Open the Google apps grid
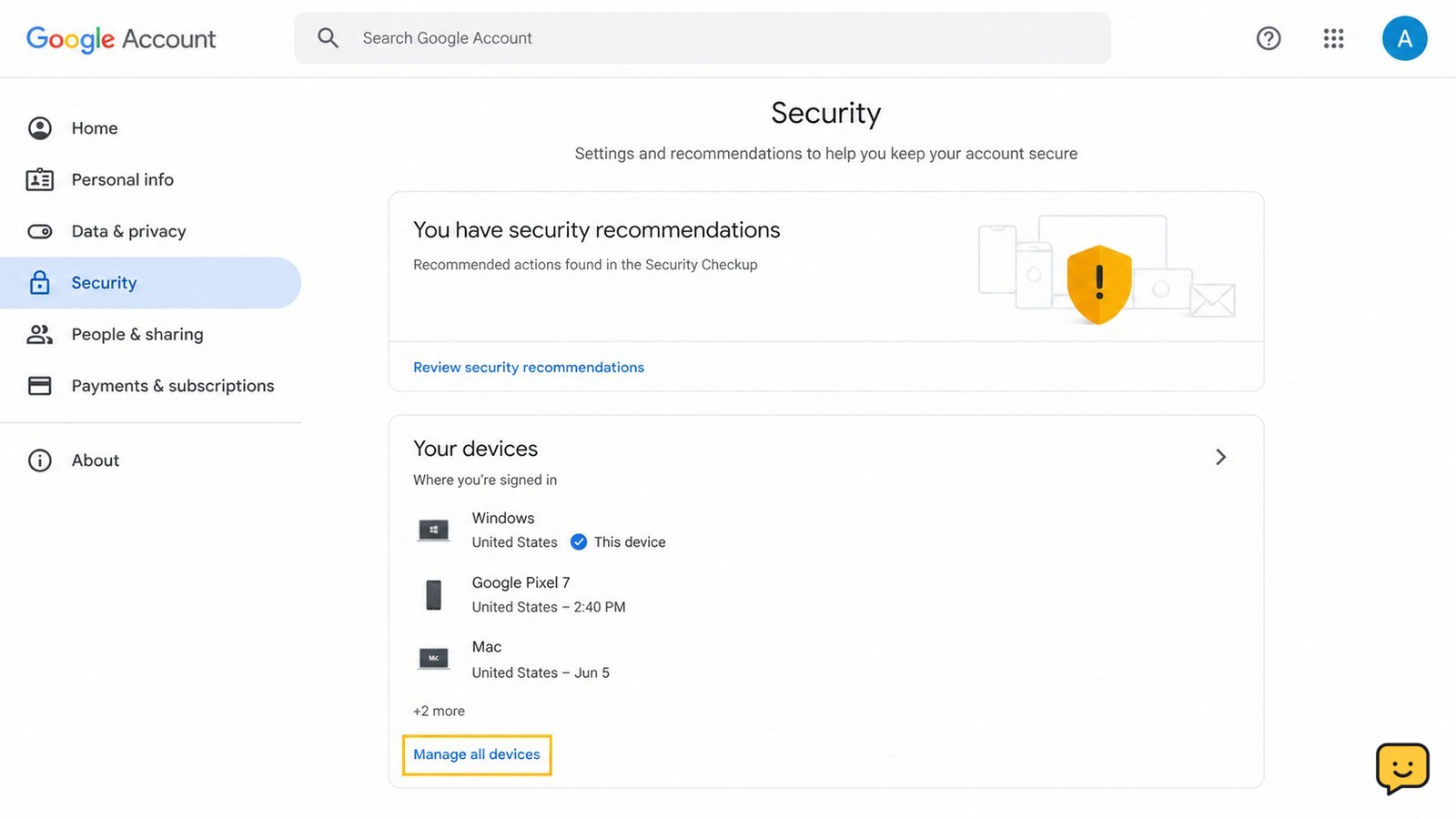1456x819 pixels. (1333, 38)
